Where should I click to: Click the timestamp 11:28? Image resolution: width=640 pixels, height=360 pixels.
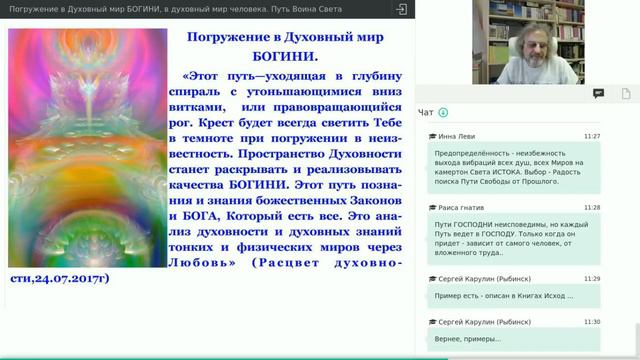pos(592,208)
